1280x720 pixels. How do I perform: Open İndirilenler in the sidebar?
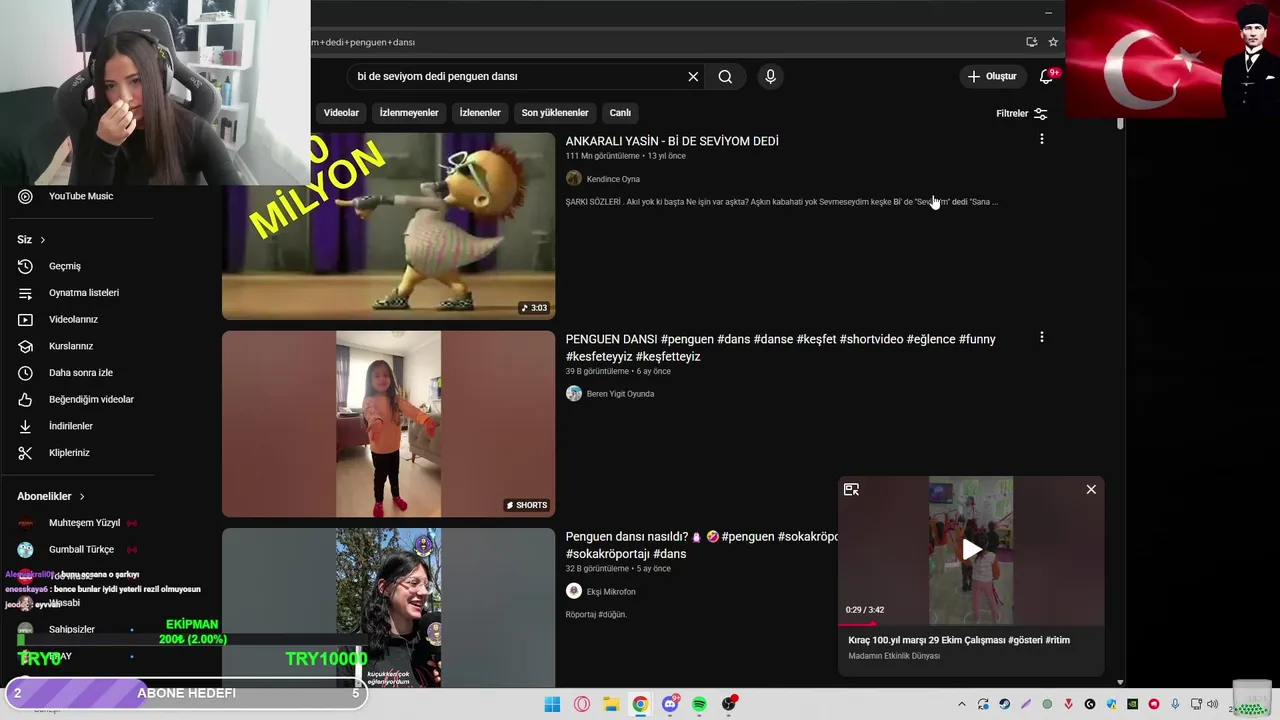point(71,426)
